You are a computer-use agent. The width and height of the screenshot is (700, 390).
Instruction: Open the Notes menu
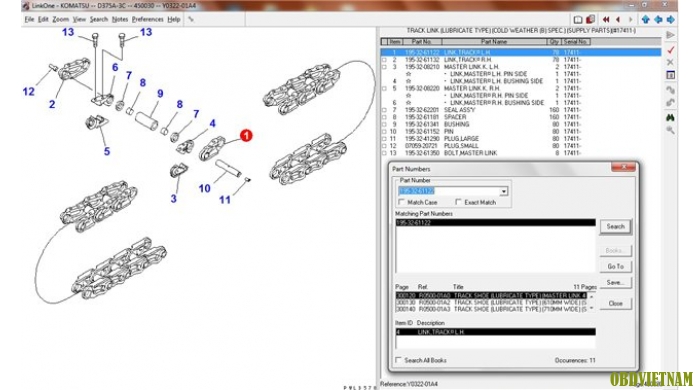[120, 20]
